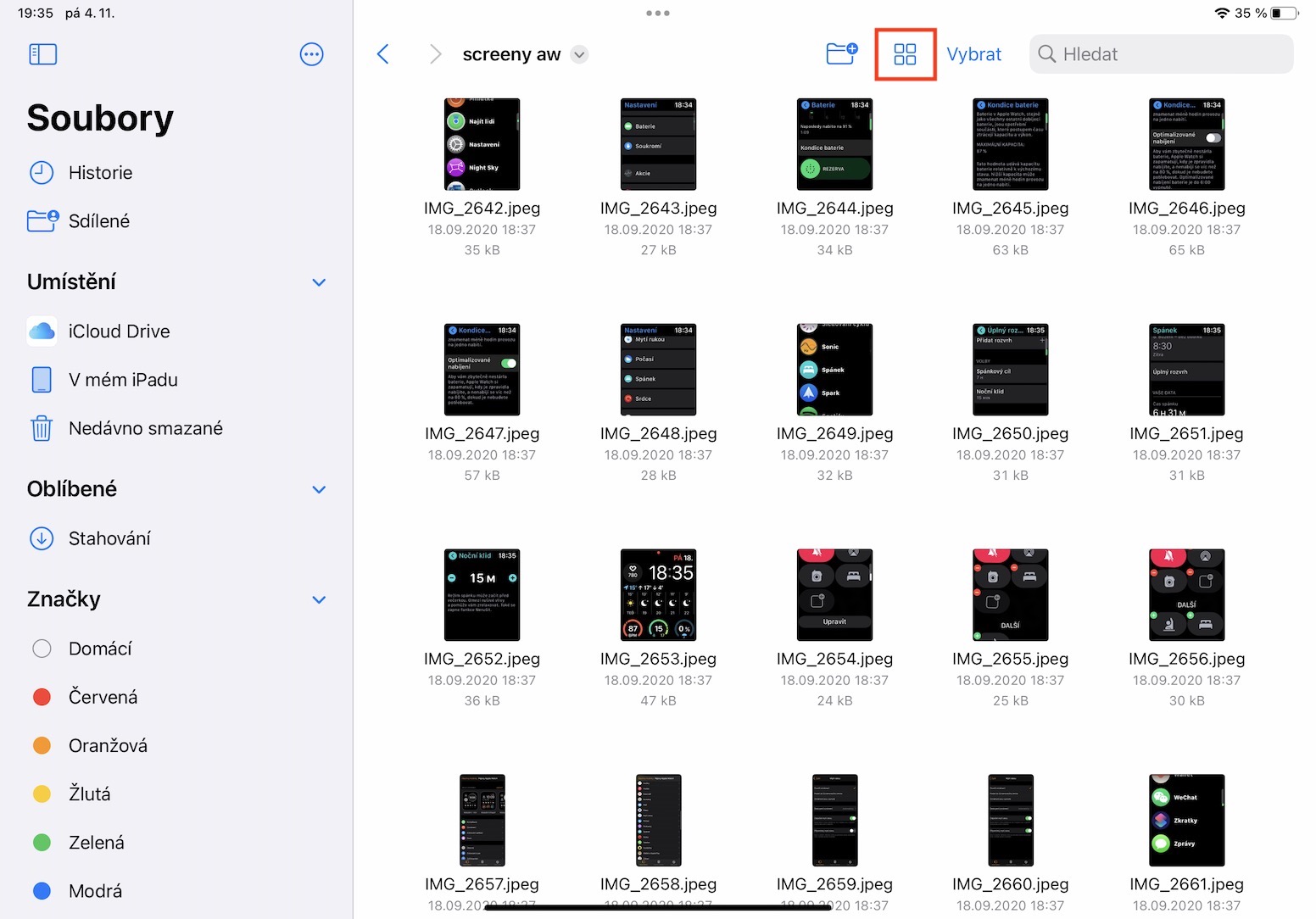The height and width of the screenshot is (919, 1316).
Task: Open thumbnail of IMG_2643.jpeg
Action: click(658, 144)
